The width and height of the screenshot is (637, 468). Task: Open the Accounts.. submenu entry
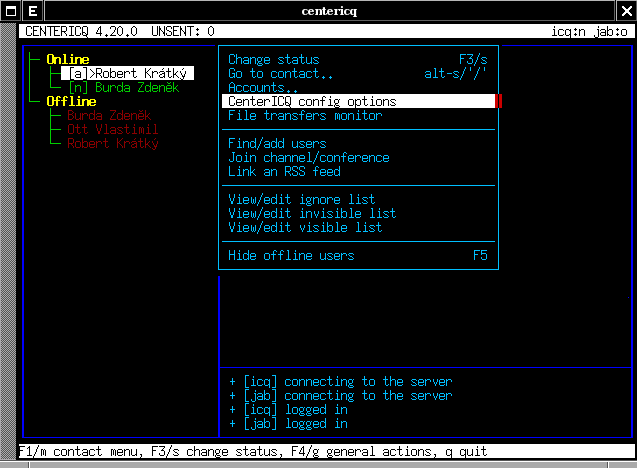pyautogui.click(x=263, y=87)
